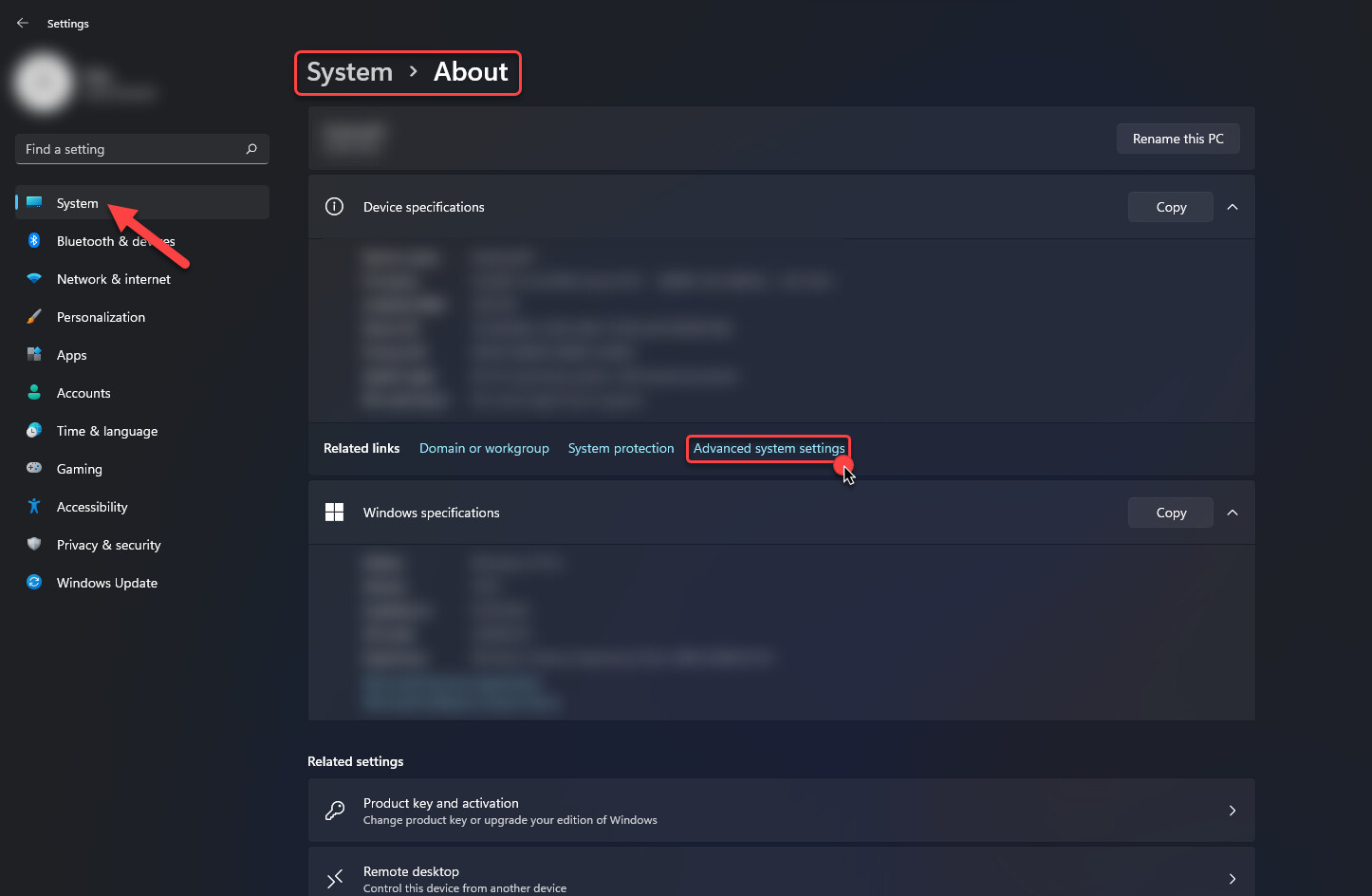Click the Windows Update refresh icon
The height and width of the screenshot is (896, 1372).
(x=34, y=583)
